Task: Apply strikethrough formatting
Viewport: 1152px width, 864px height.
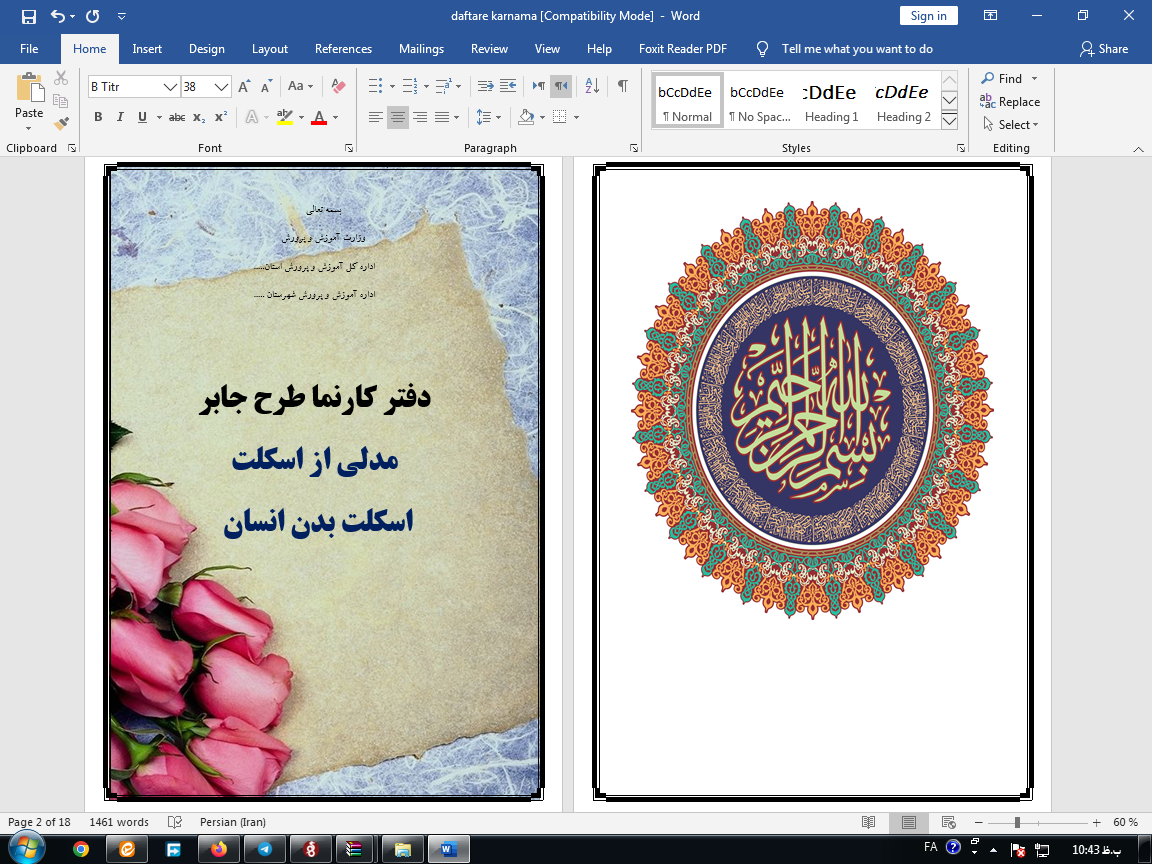Action: coord(176,117)
